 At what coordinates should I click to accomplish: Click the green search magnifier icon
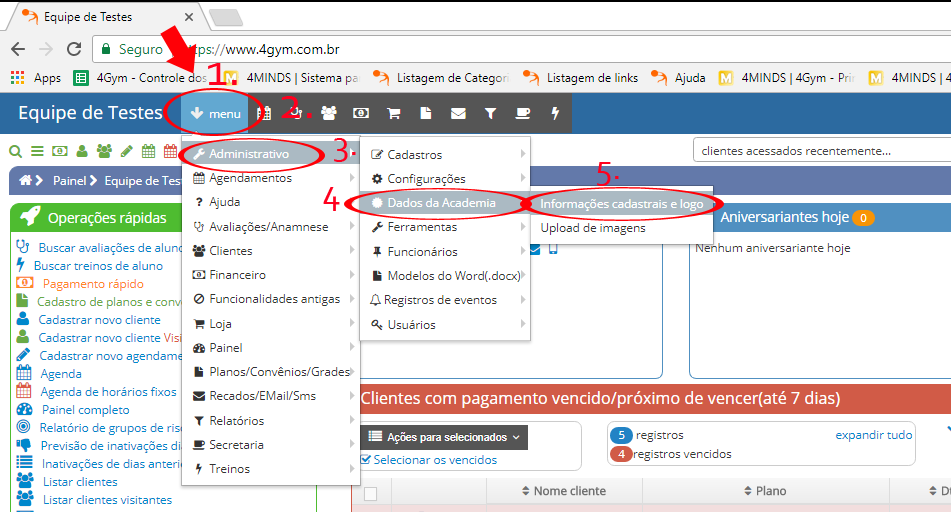15,152
